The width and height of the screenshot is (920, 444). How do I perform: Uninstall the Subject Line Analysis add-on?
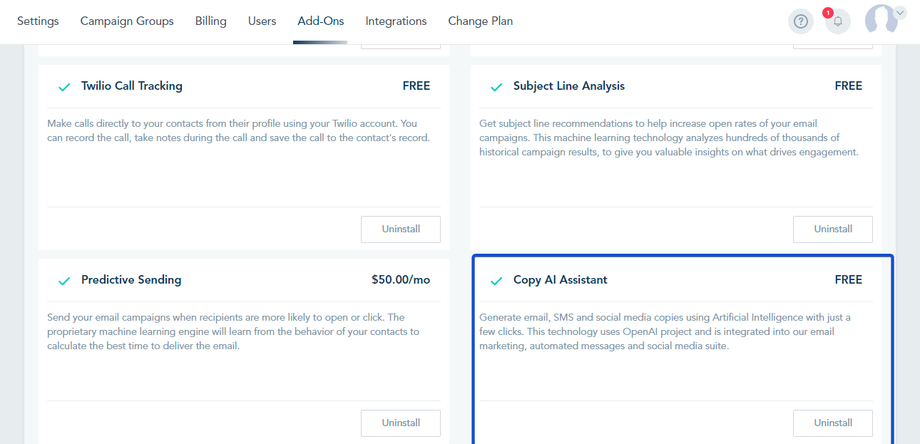(832, 229)
